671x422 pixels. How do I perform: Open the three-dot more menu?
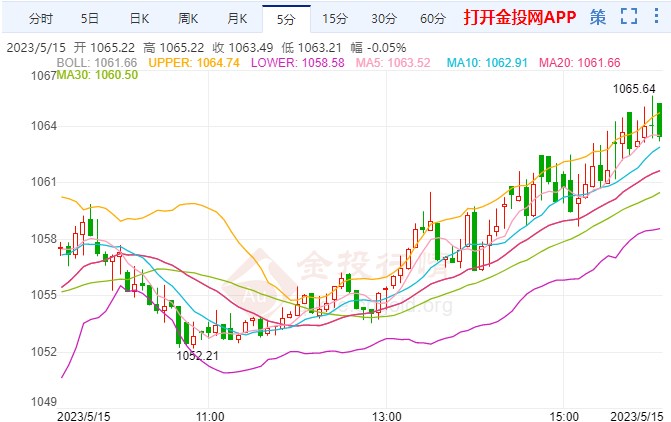pos(656,16)
